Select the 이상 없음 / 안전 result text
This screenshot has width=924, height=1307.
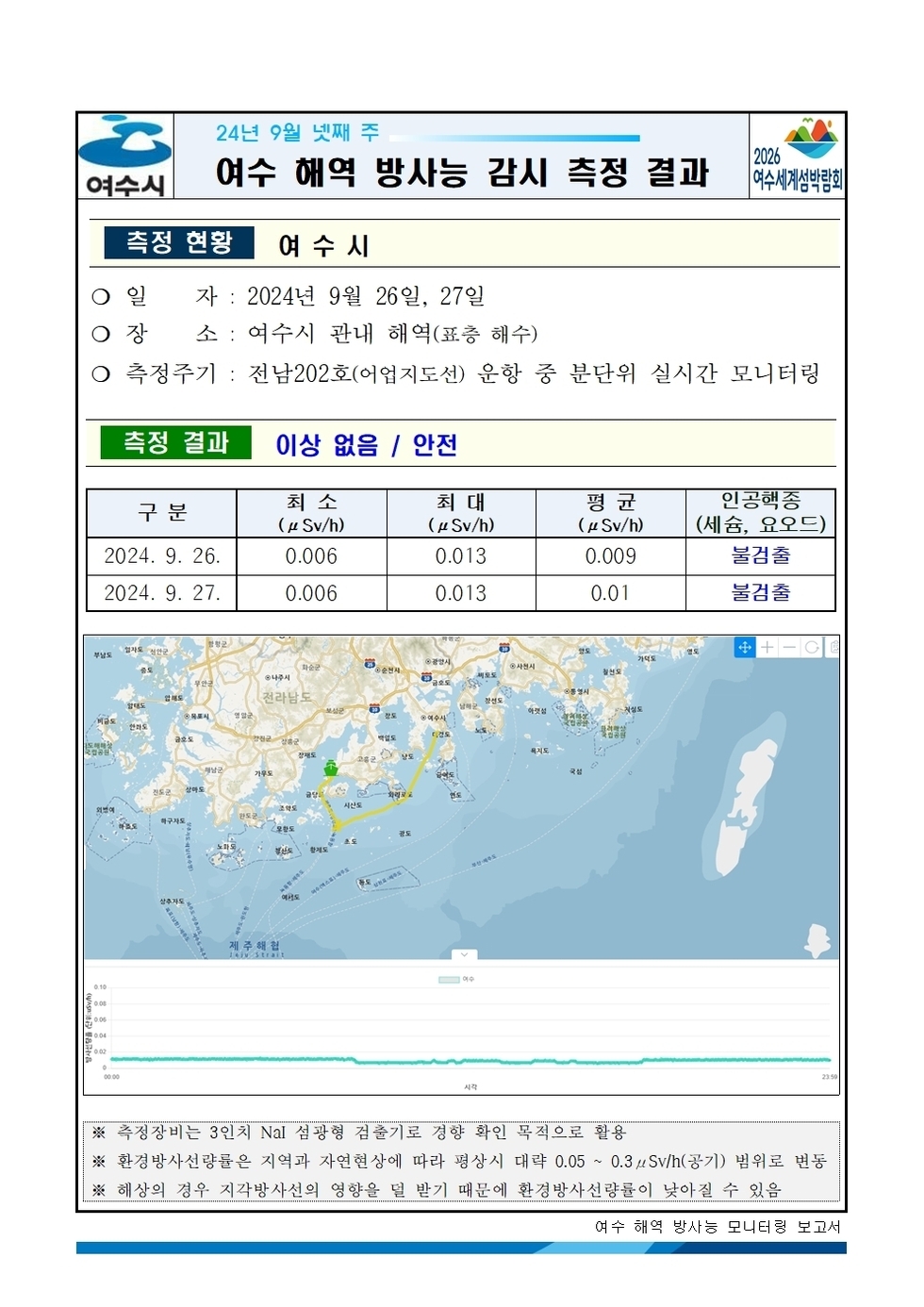click(367, 443)
